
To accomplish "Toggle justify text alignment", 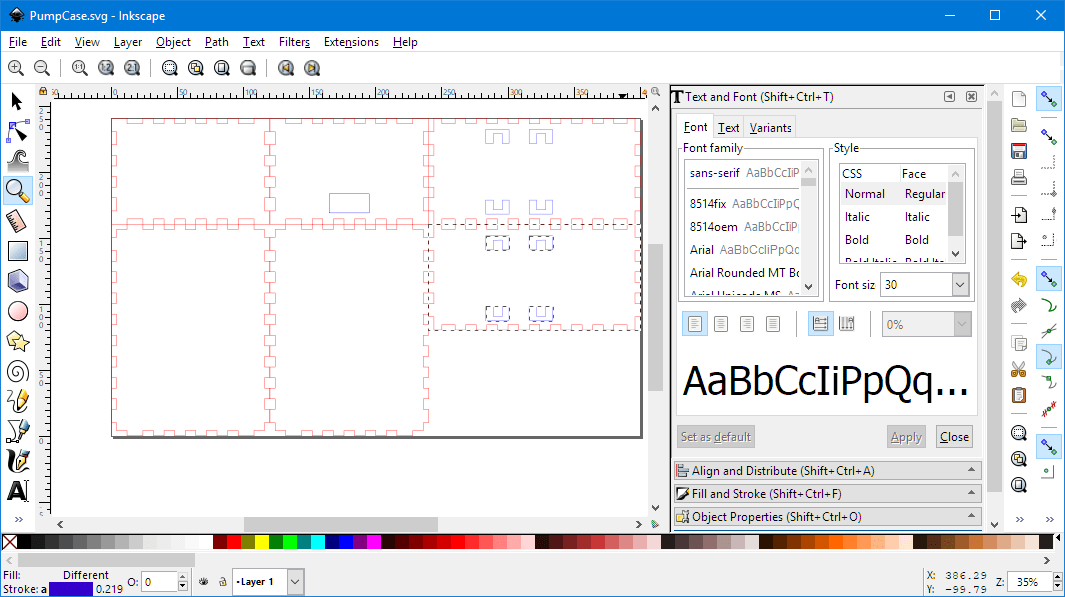I will coord(773,324).
